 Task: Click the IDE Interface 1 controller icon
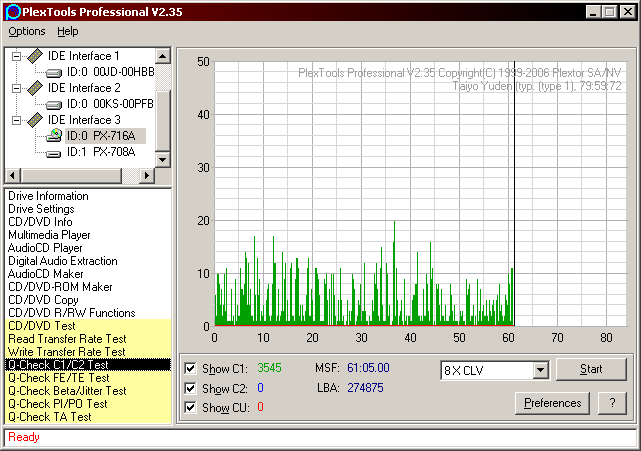35,56
